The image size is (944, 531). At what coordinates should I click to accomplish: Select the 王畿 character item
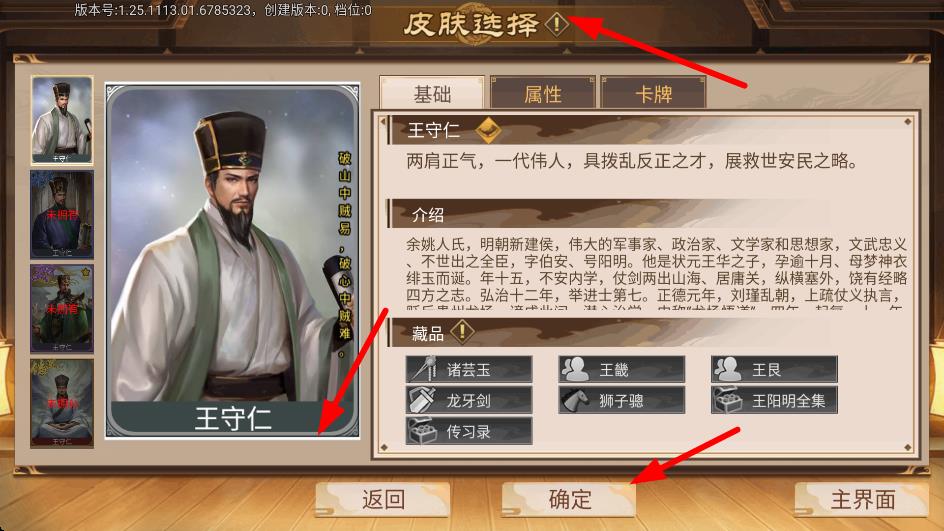(x=621, y=369)
